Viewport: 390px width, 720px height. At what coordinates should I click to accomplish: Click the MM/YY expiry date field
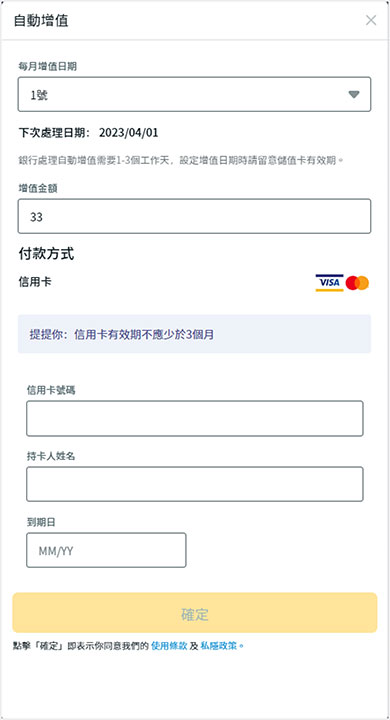[x=106, y=550]
